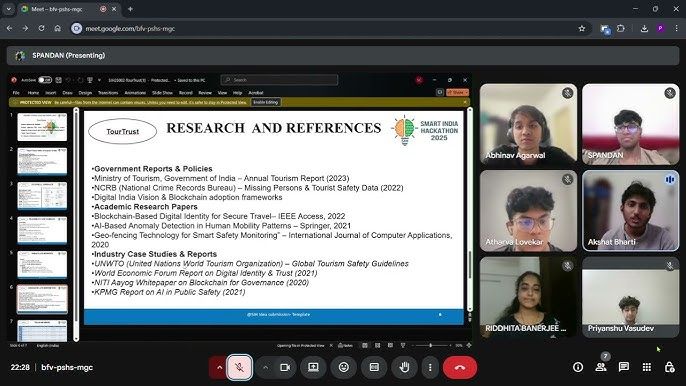Open the View ribbon tab

point(222,93)
